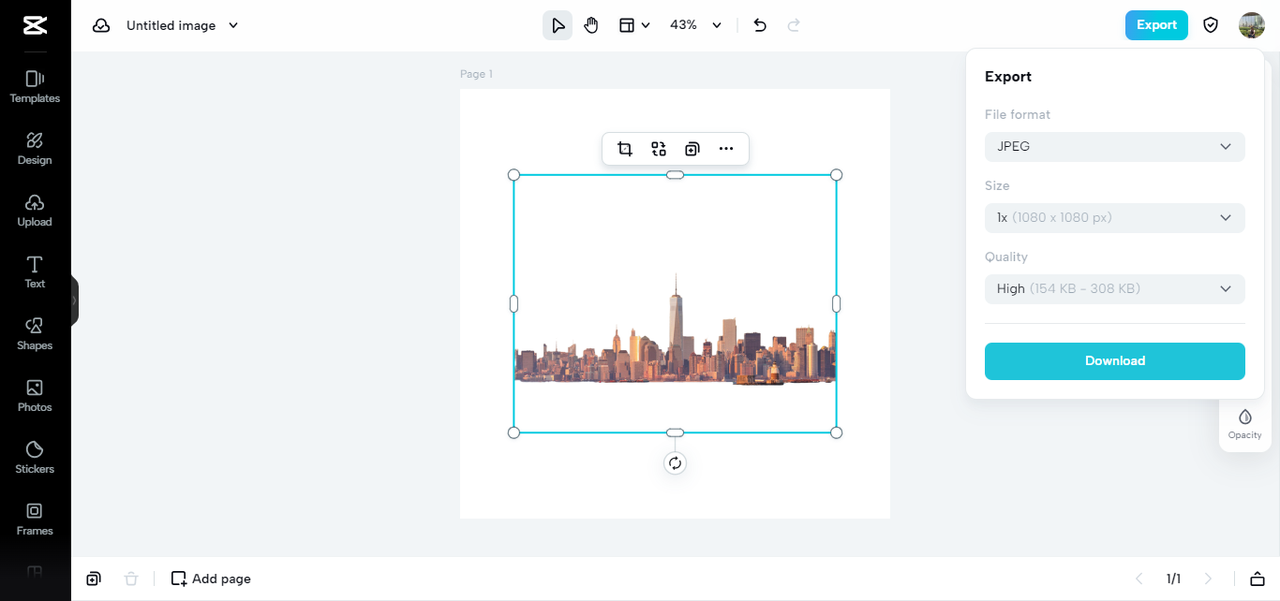
Task: Click the cloud save status icon
Action: point(101,25)
